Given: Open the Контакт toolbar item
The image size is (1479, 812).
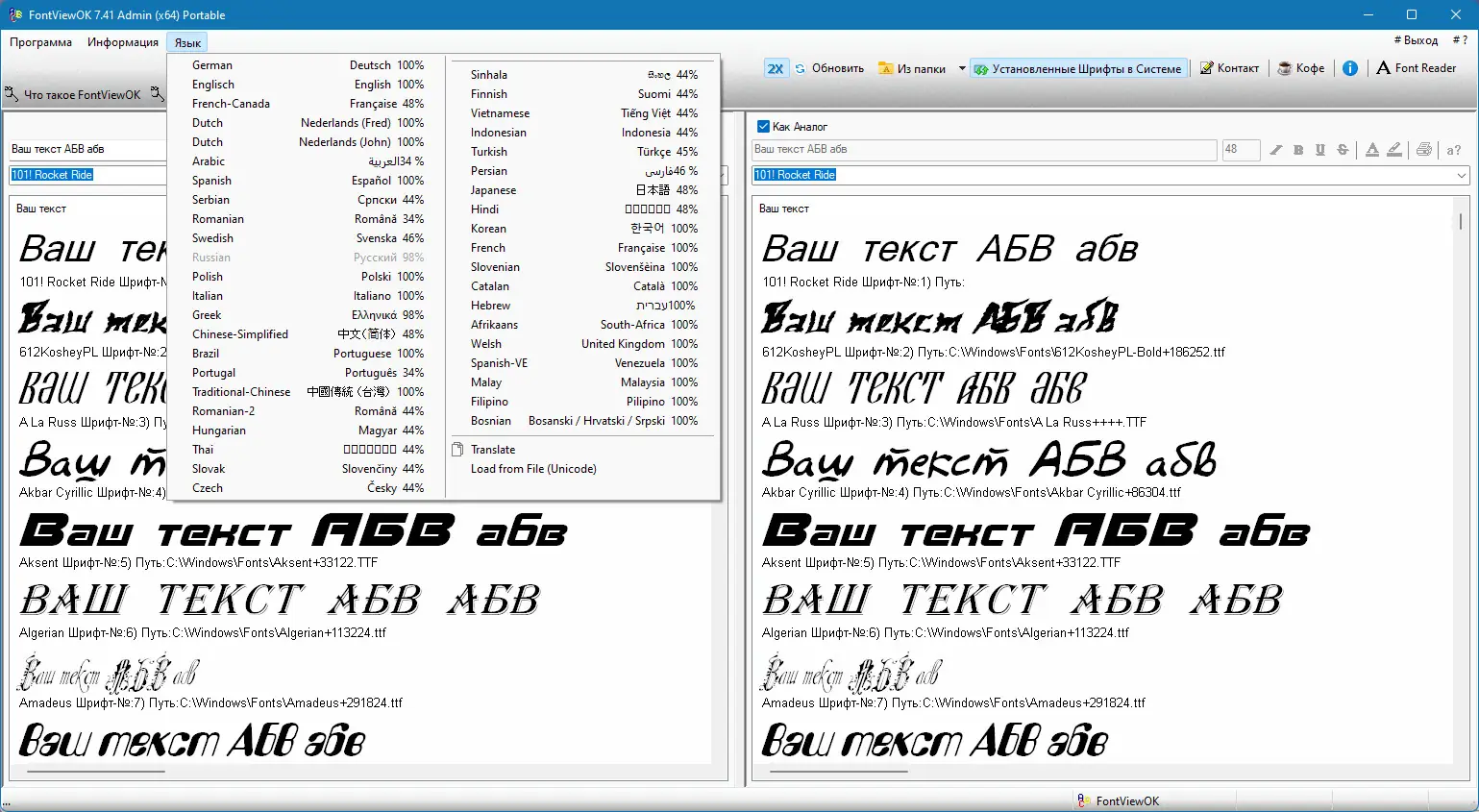Looking at the screenshot, I should point(1229,68).
